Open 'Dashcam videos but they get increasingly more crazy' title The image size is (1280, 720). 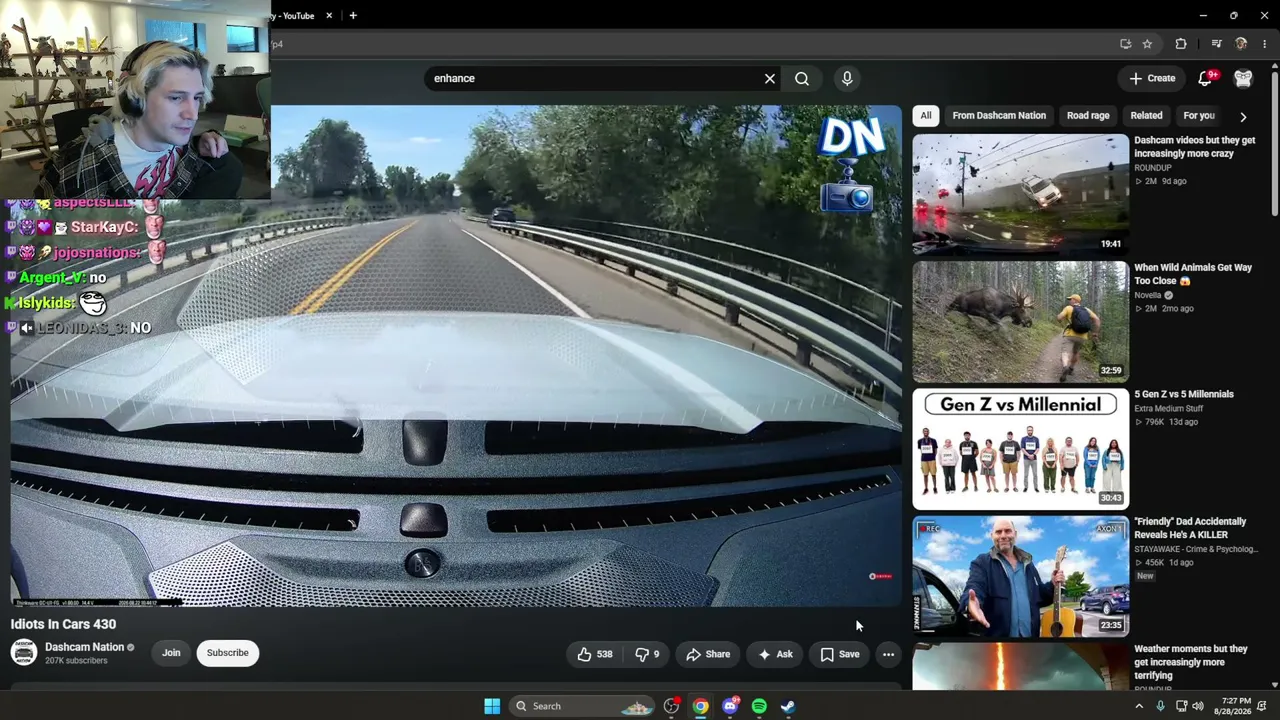coord(1194,147)
